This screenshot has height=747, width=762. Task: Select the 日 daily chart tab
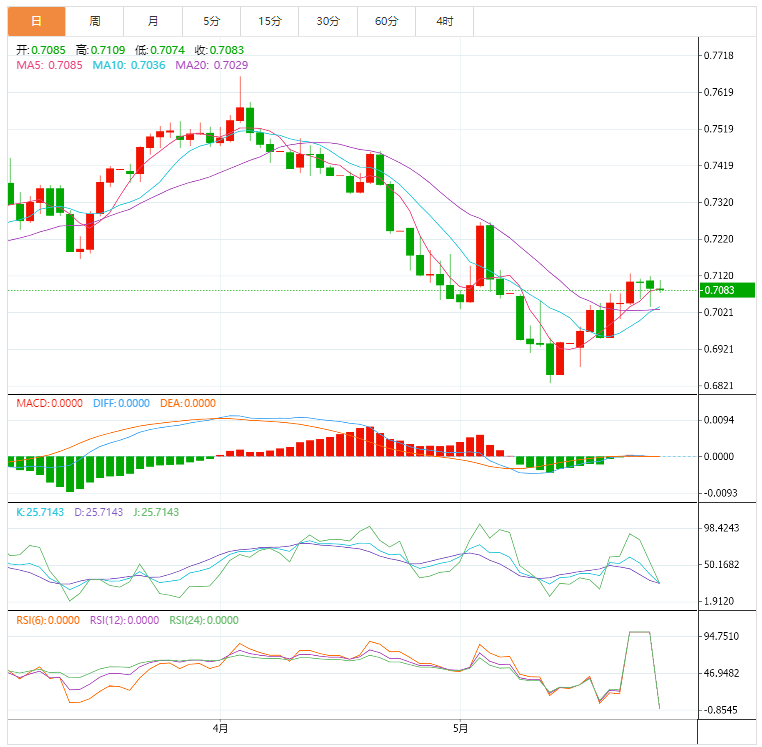click(x=37, y=21)
